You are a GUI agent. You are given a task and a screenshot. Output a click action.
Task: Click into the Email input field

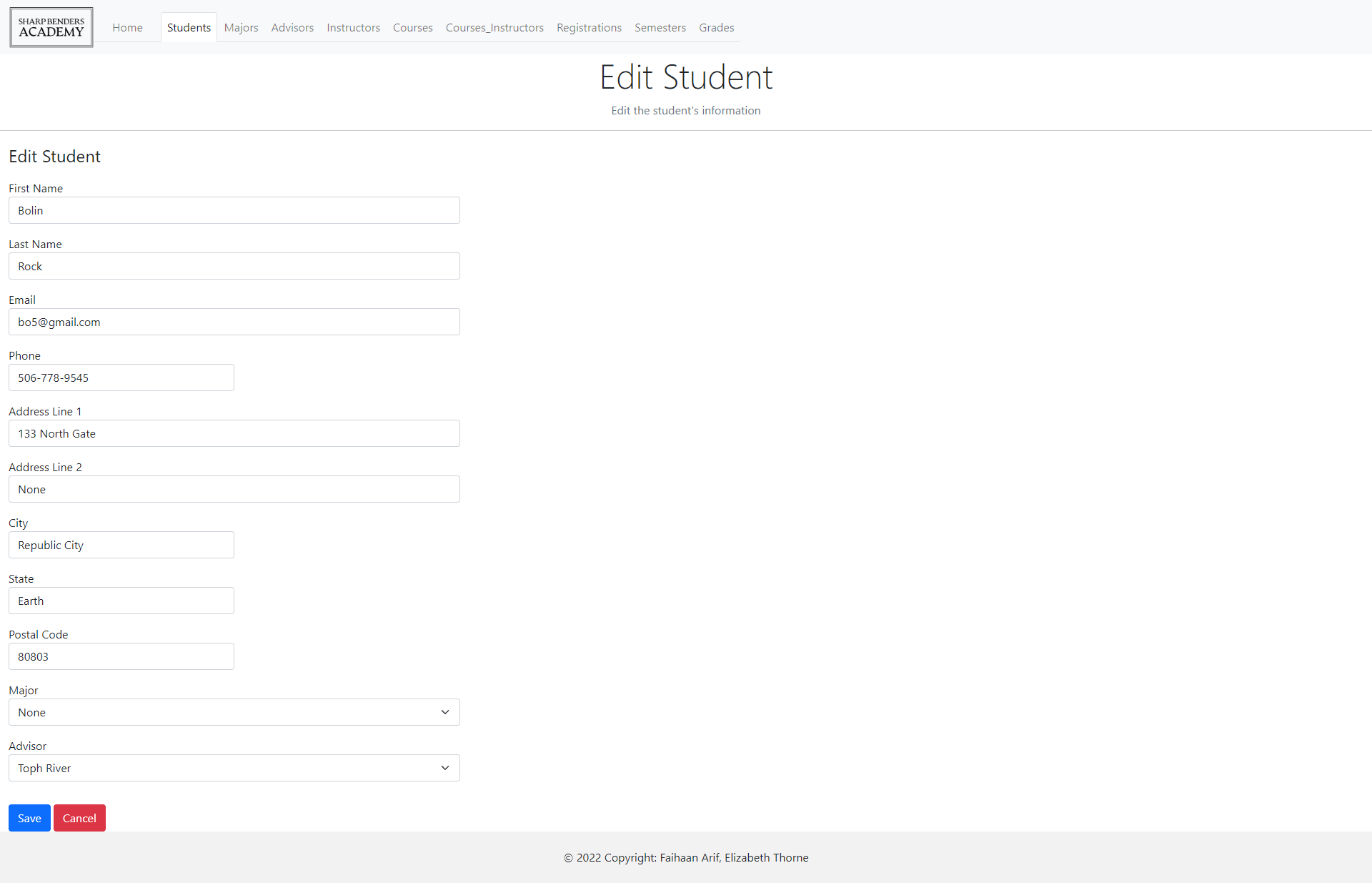point(234,322)
